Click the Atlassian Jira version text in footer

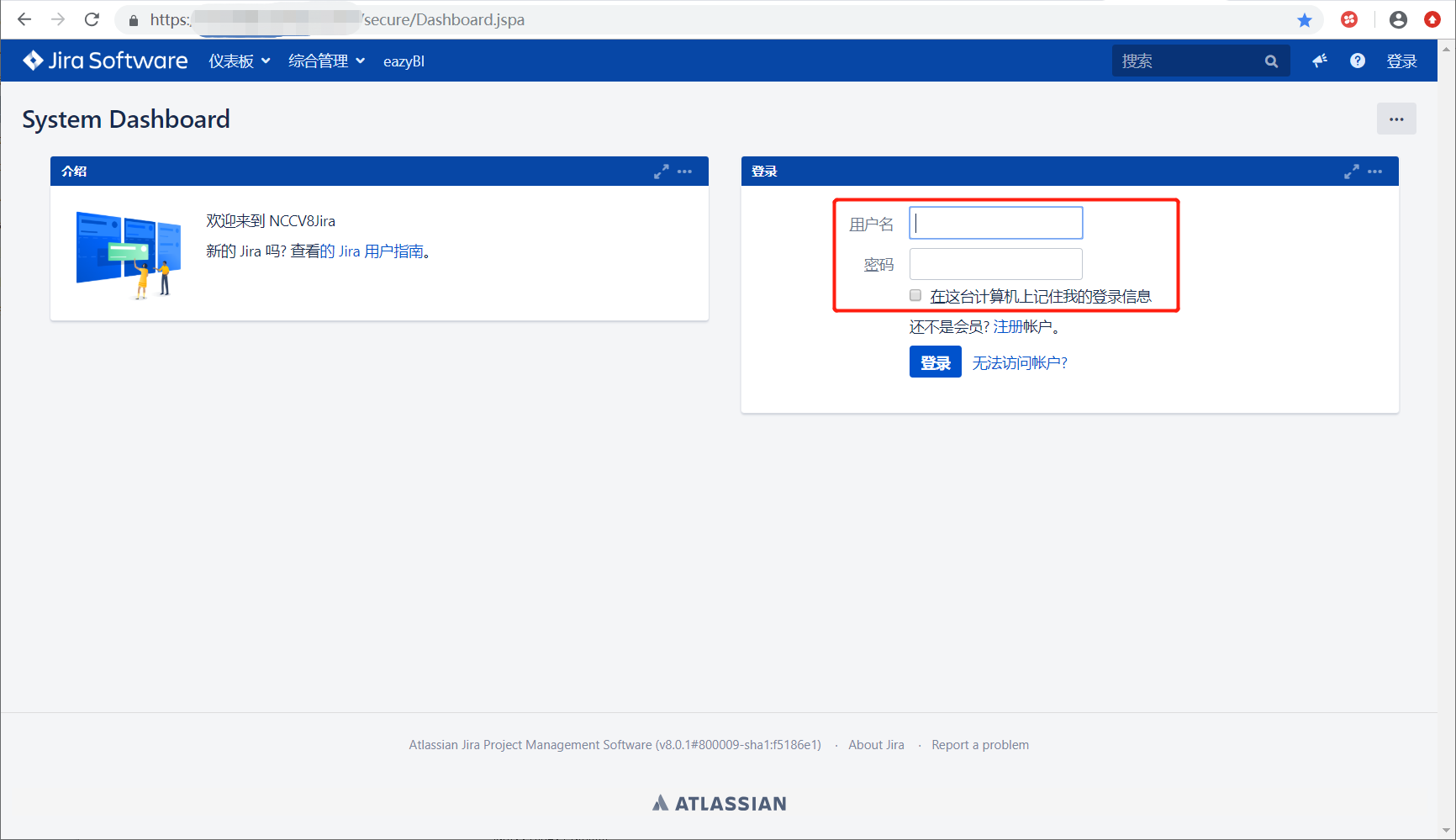point(615,745)
